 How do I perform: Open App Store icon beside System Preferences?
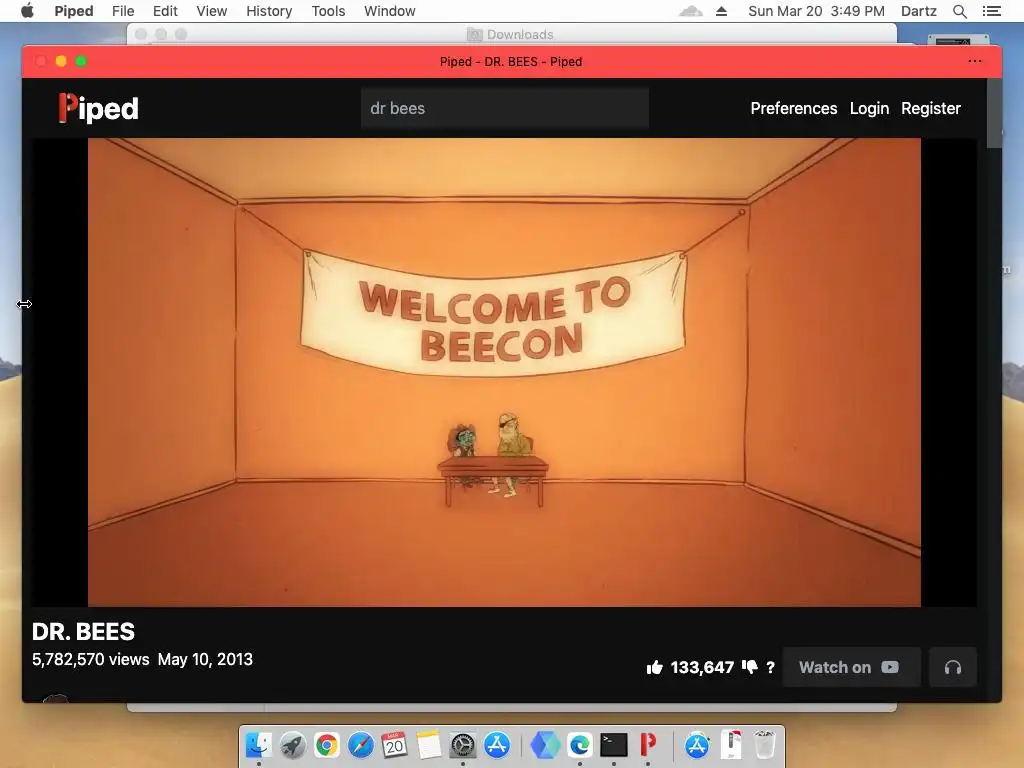(x=497, y=744)
